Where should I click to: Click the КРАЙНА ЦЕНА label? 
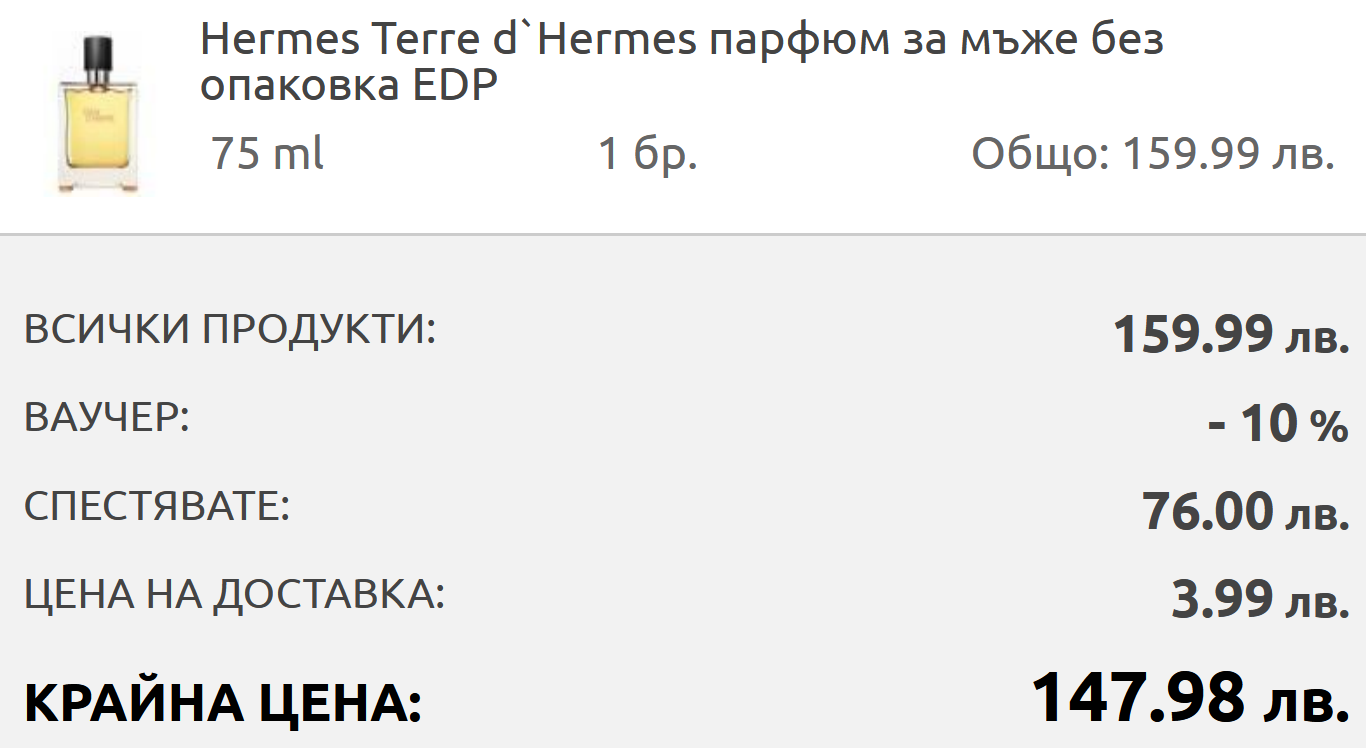click(x=222, y=703)
